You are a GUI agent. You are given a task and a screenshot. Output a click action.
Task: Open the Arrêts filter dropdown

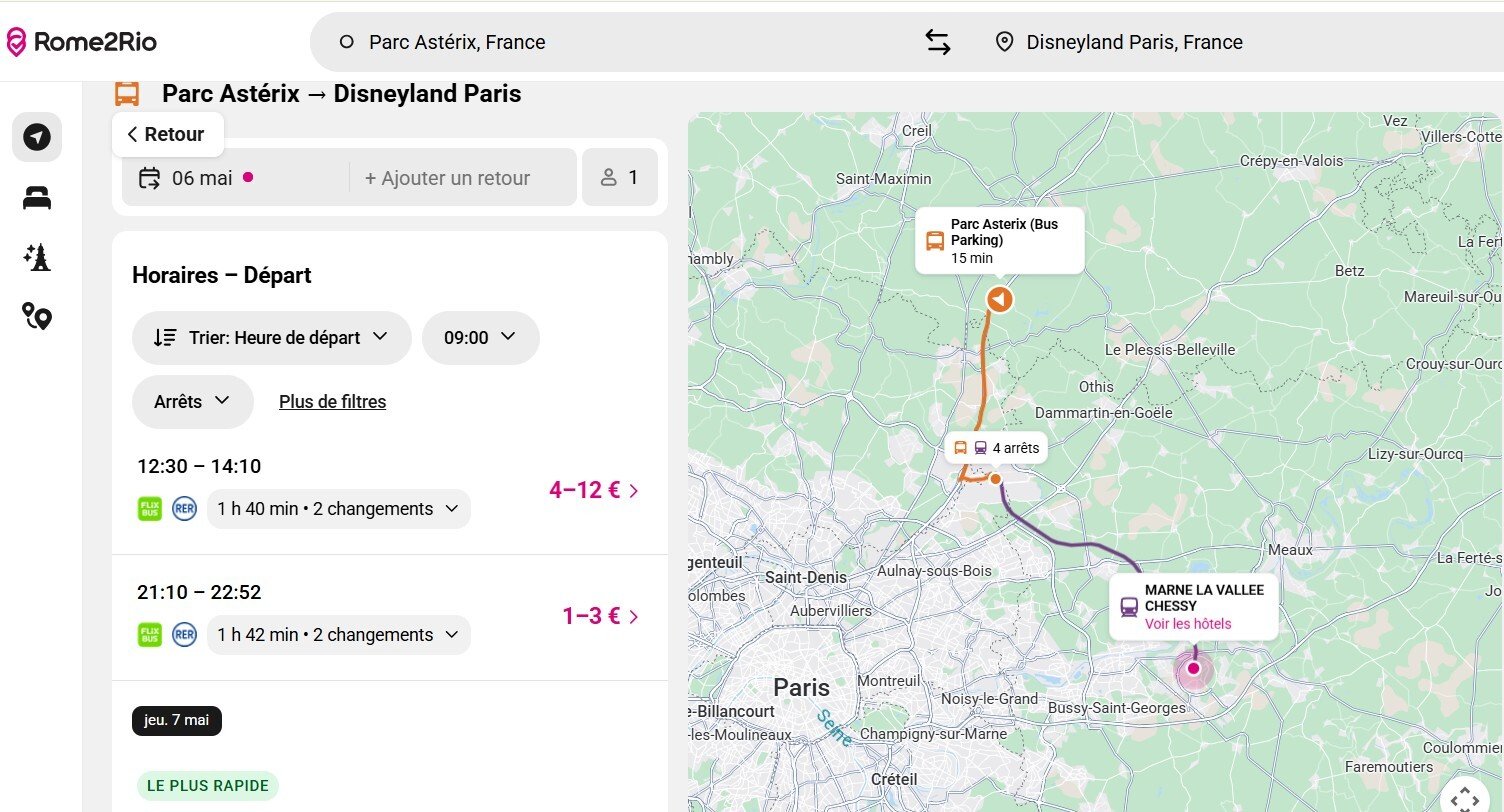coord(193,402)
